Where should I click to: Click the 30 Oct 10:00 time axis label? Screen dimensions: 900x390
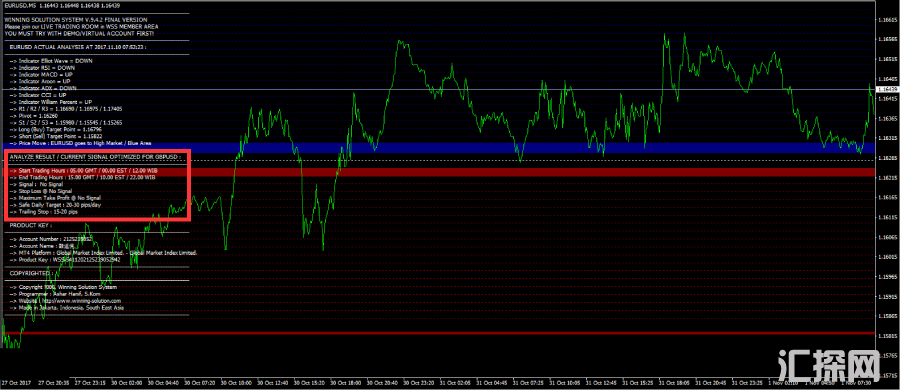coord(235,382)
